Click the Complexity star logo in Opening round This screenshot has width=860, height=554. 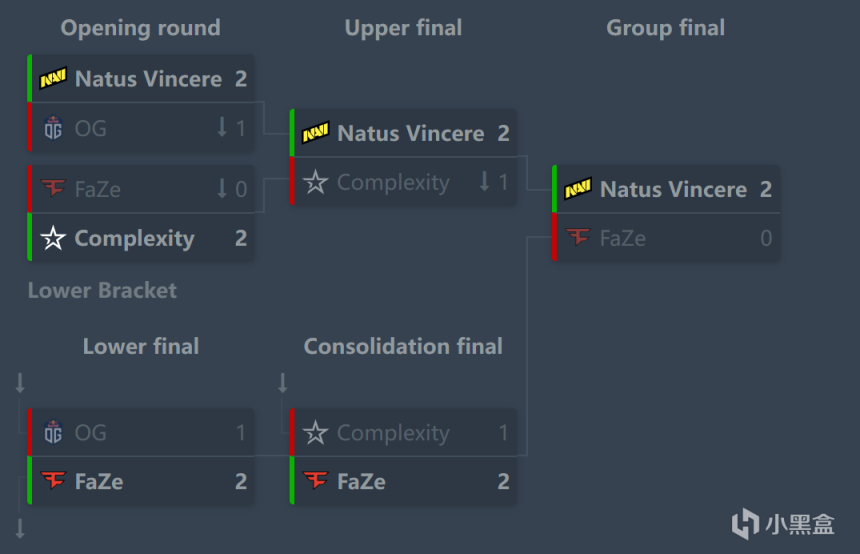click(x=53, y=238)
